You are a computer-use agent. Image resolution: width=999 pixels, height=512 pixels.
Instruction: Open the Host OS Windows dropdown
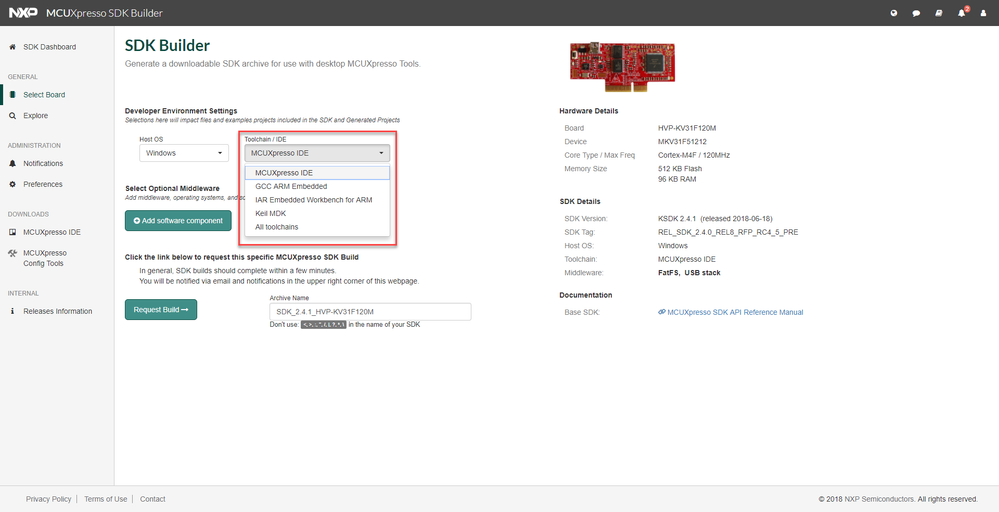click(x=184, y=153)
